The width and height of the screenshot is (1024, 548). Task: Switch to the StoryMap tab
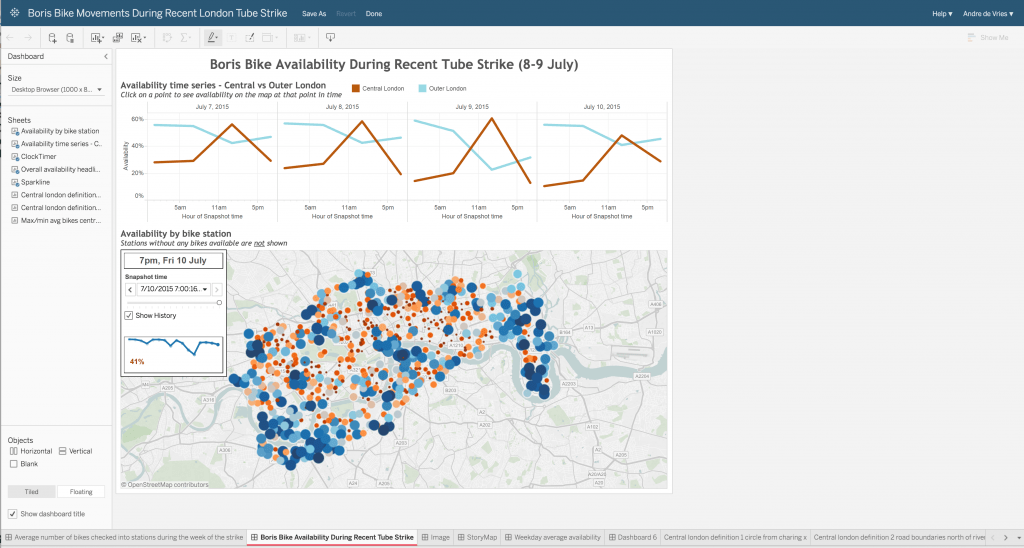[479, 538]
